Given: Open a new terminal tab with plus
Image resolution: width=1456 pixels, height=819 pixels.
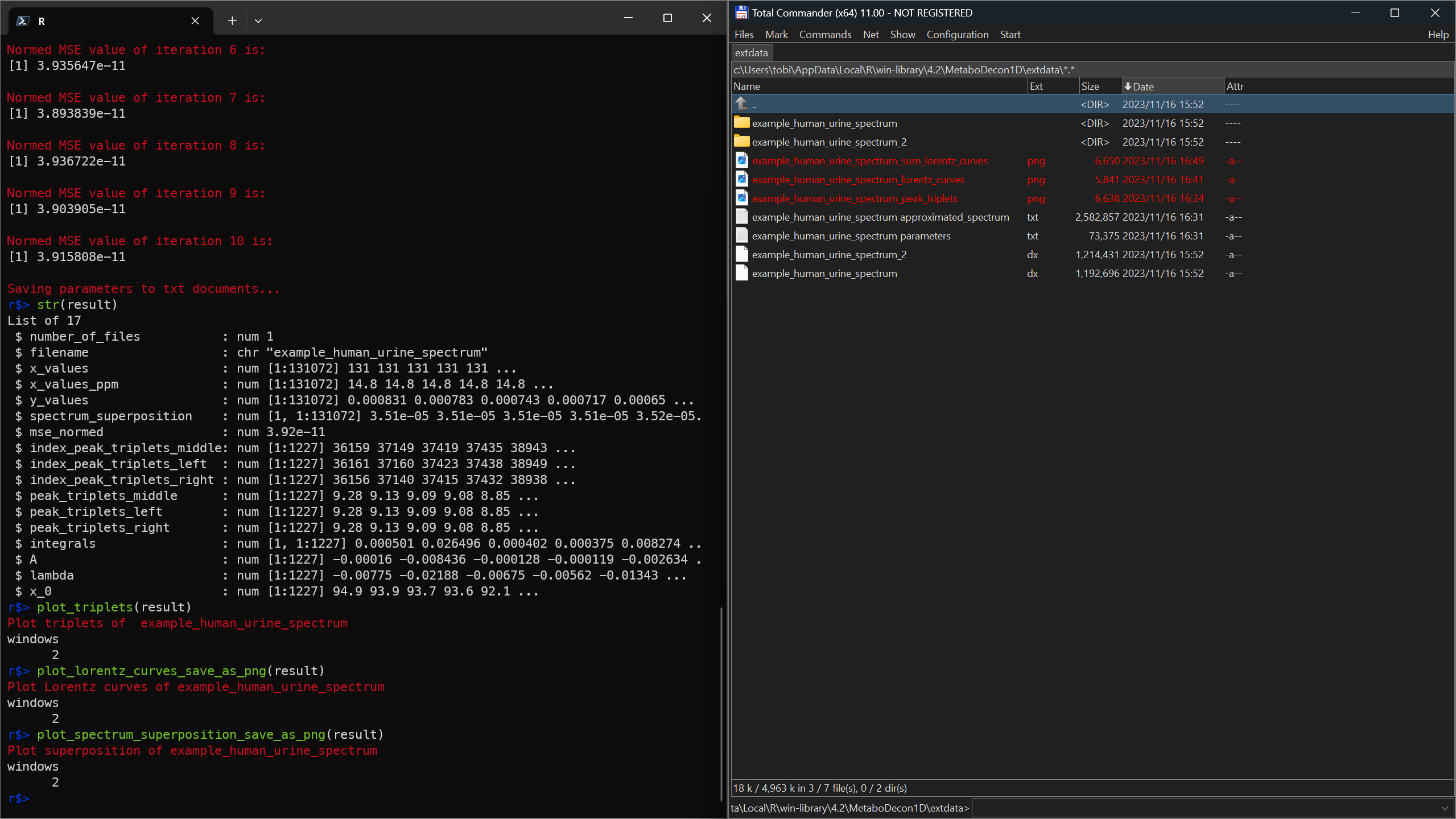Looking at the screenshot, I should point(232,20).
